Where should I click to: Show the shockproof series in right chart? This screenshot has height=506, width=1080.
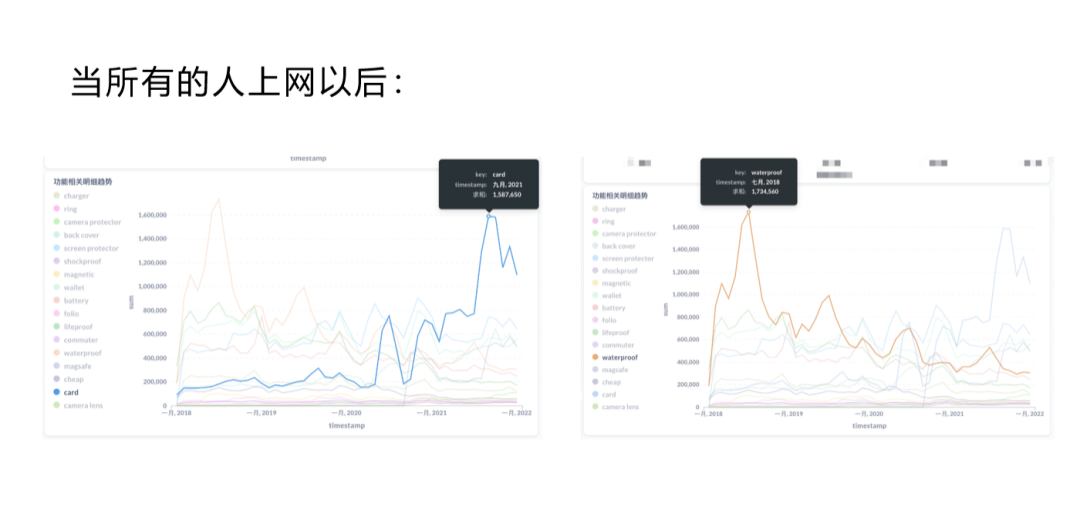point(619,271)
